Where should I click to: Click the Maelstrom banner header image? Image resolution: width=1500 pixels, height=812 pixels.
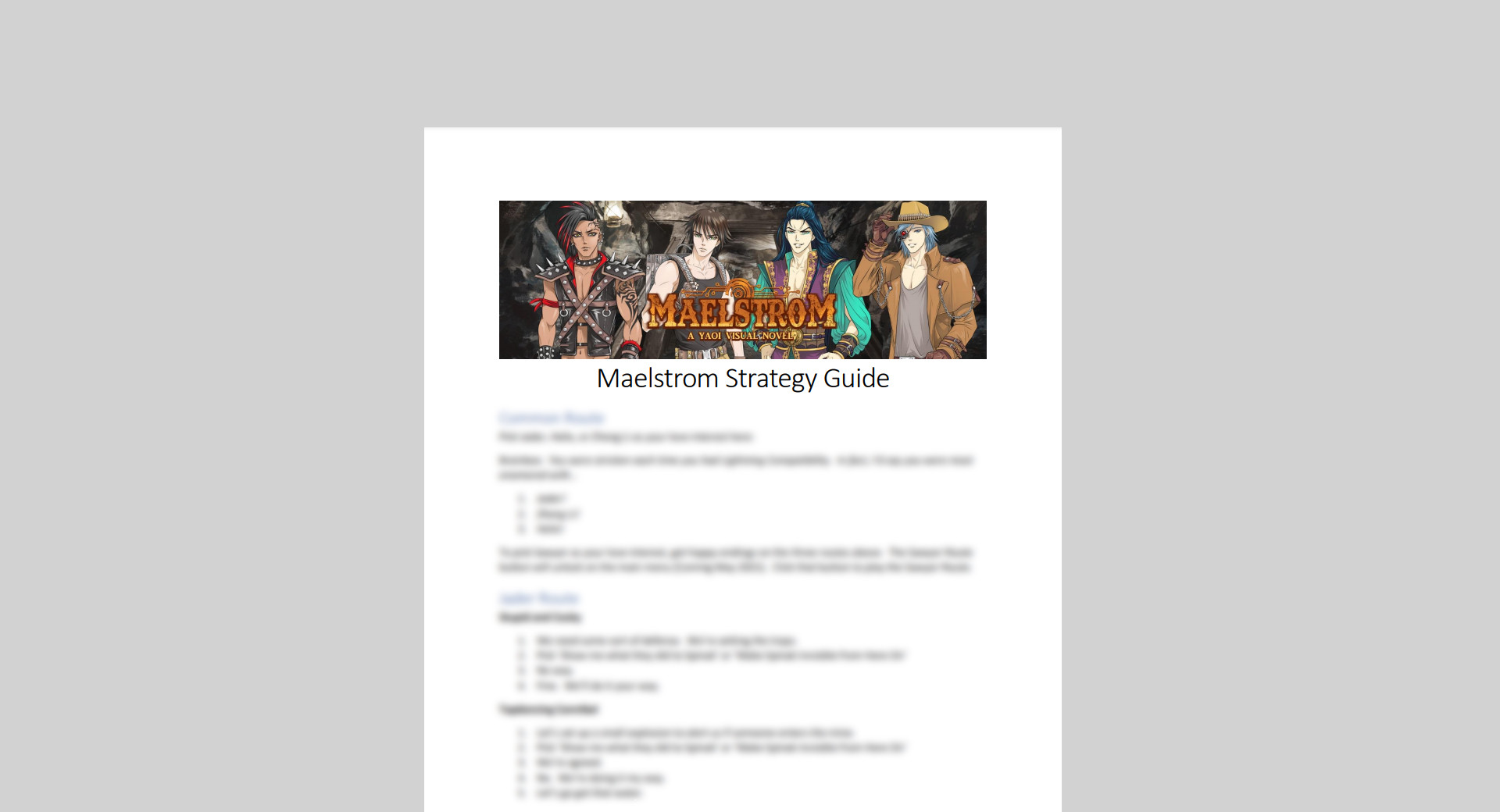(x=742, y=280)
